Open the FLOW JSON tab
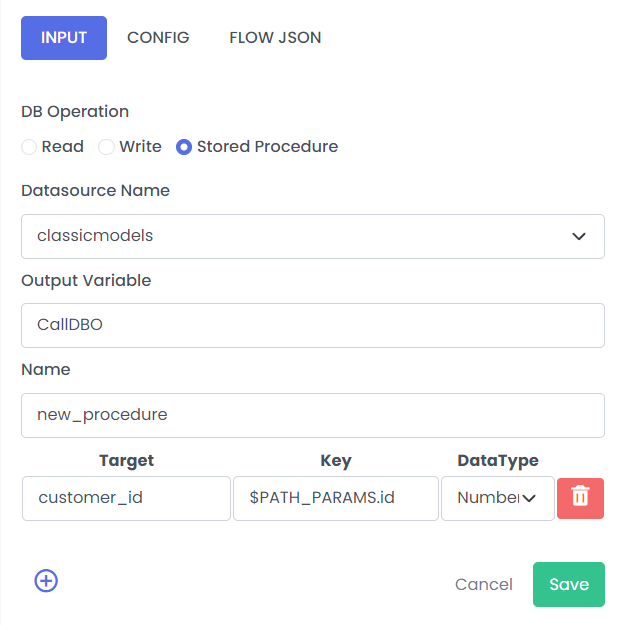This screenshot has width=622, height=625. coord(275,38)
